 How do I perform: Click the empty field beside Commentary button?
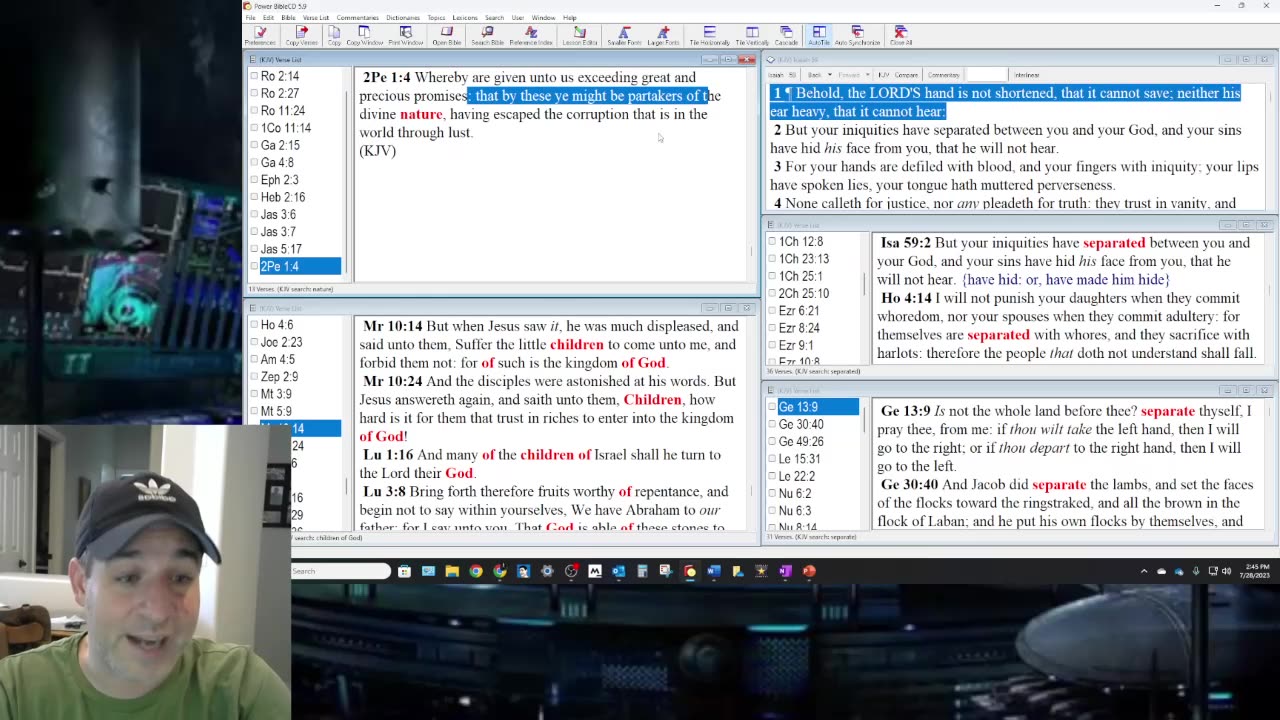pos(986,75)
